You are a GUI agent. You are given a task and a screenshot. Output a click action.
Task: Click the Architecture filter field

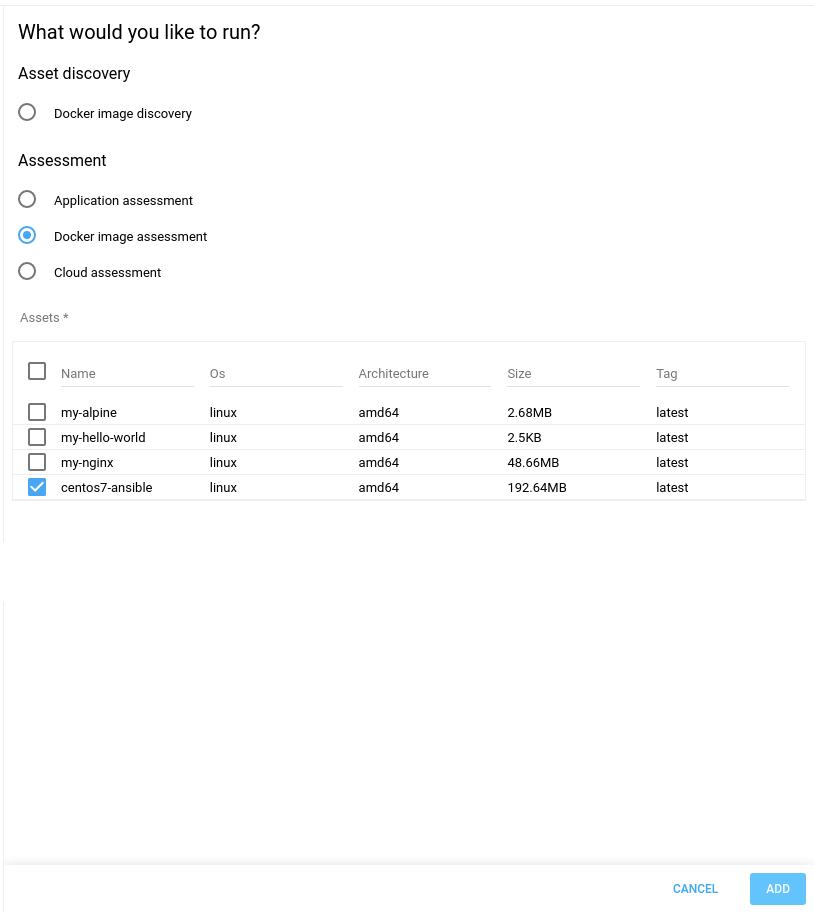425,374
